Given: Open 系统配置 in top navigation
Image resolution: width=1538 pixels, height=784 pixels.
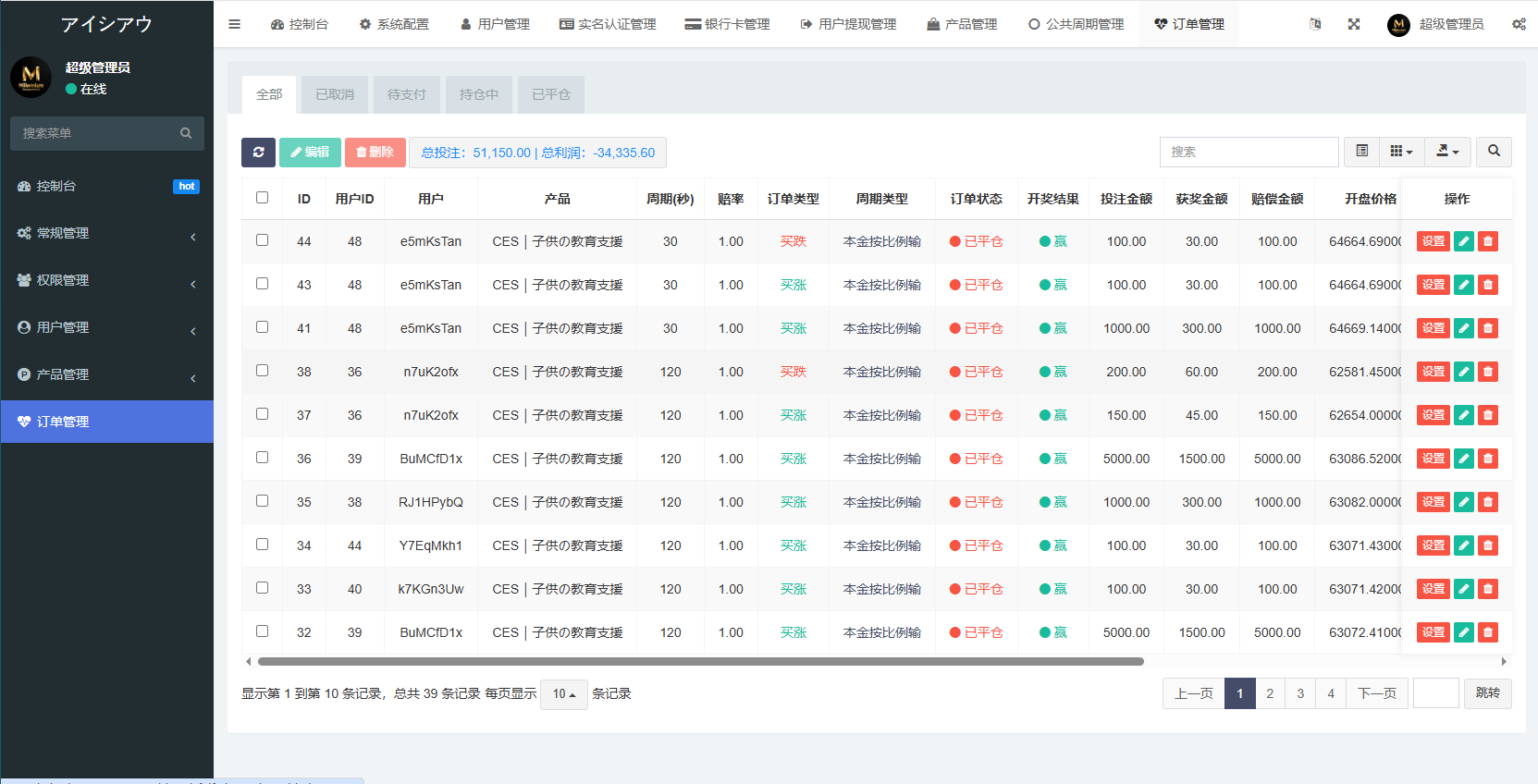Looking at the screenshot, I should click(394, 24).
